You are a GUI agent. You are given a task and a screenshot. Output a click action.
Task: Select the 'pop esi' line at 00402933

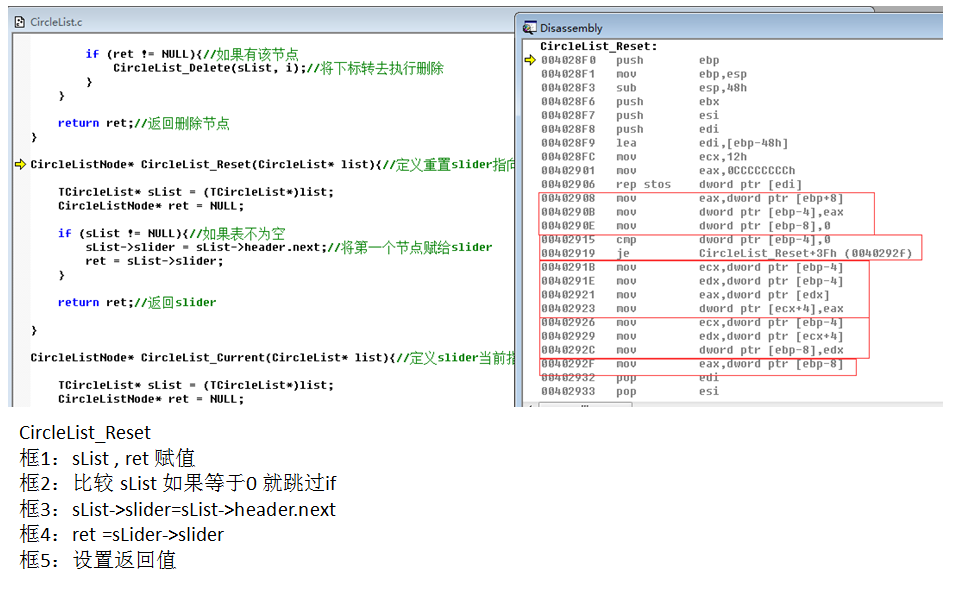[630, 391]
